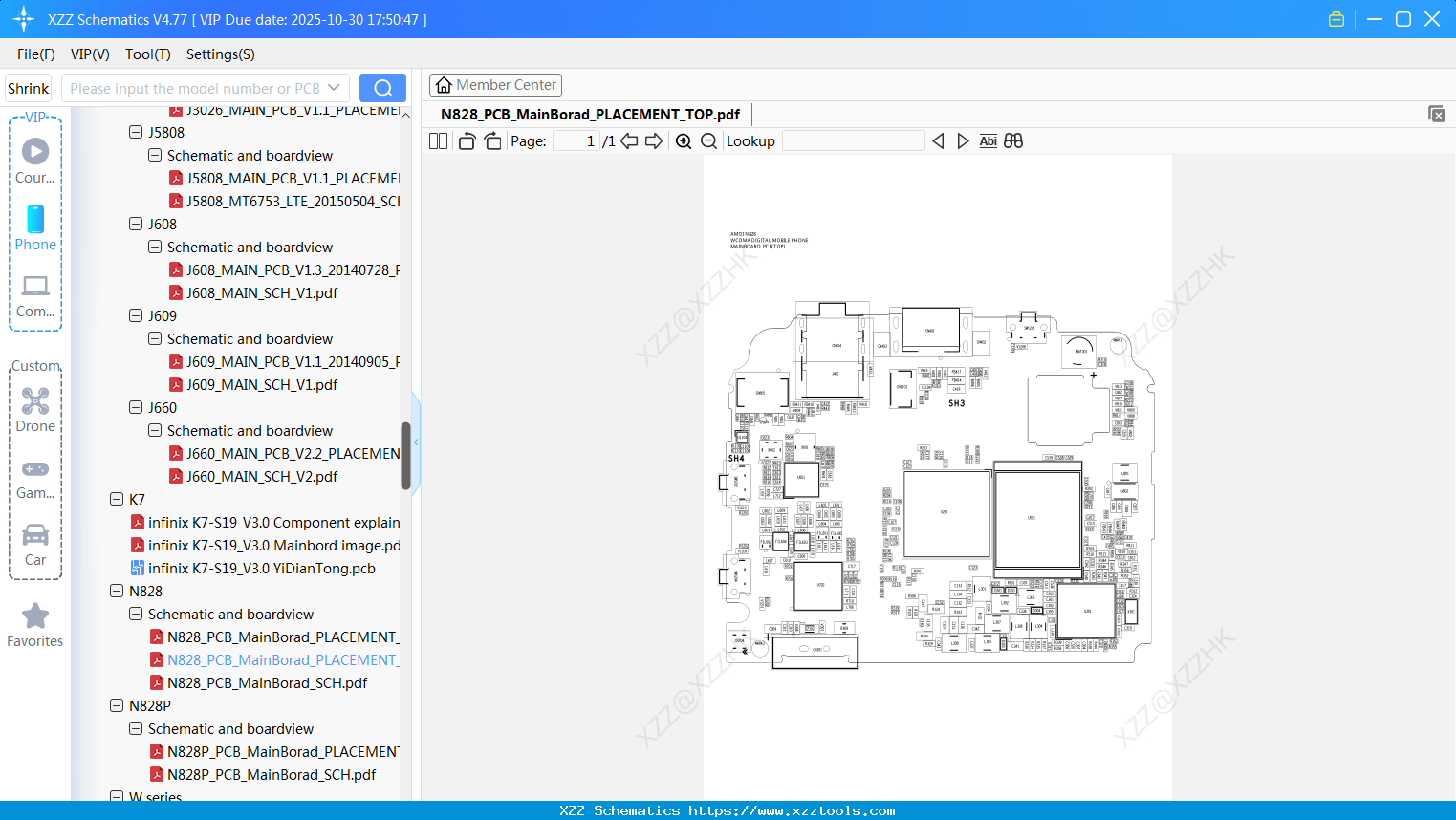Switch to the N828_PCB_MainBorad_PLACEMENT_TOP.pdf tab
Screen dimensions: 1456x820
tap(589, 114)
